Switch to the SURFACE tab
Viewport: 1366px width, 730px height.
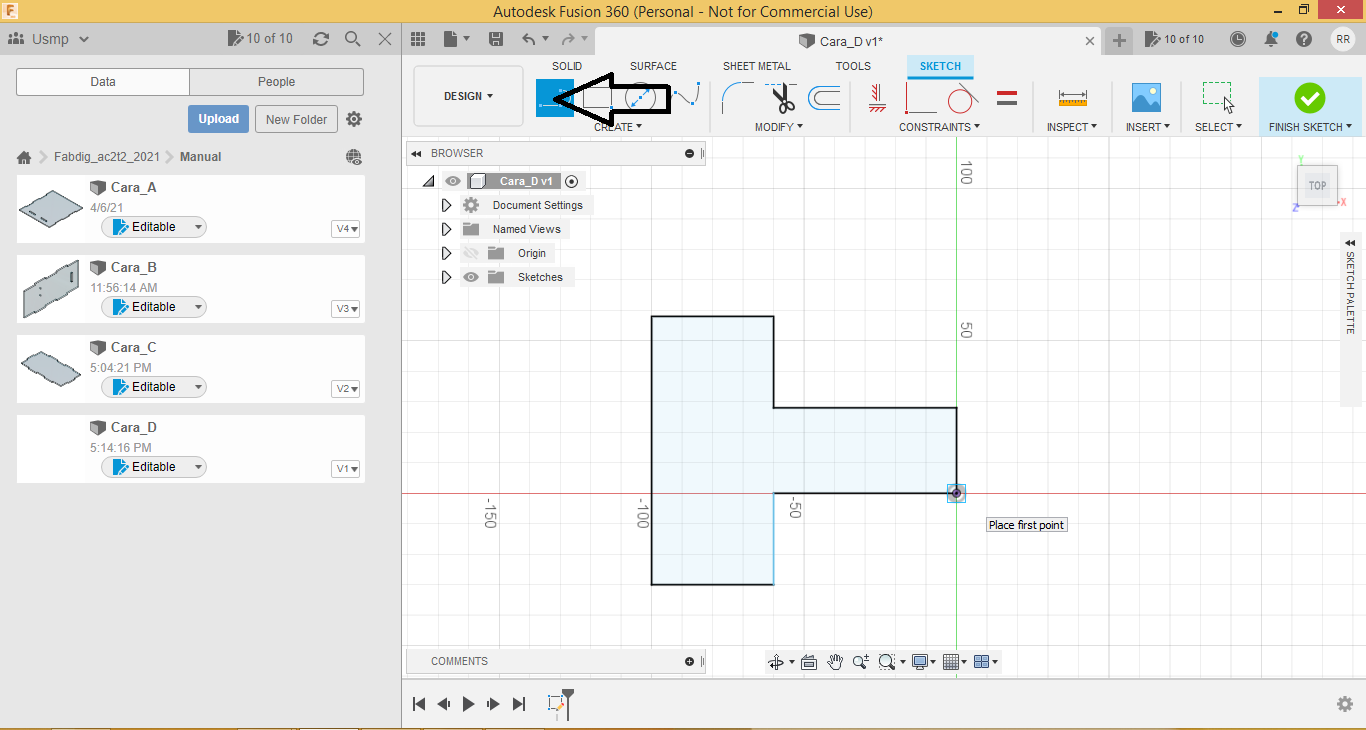653,66
